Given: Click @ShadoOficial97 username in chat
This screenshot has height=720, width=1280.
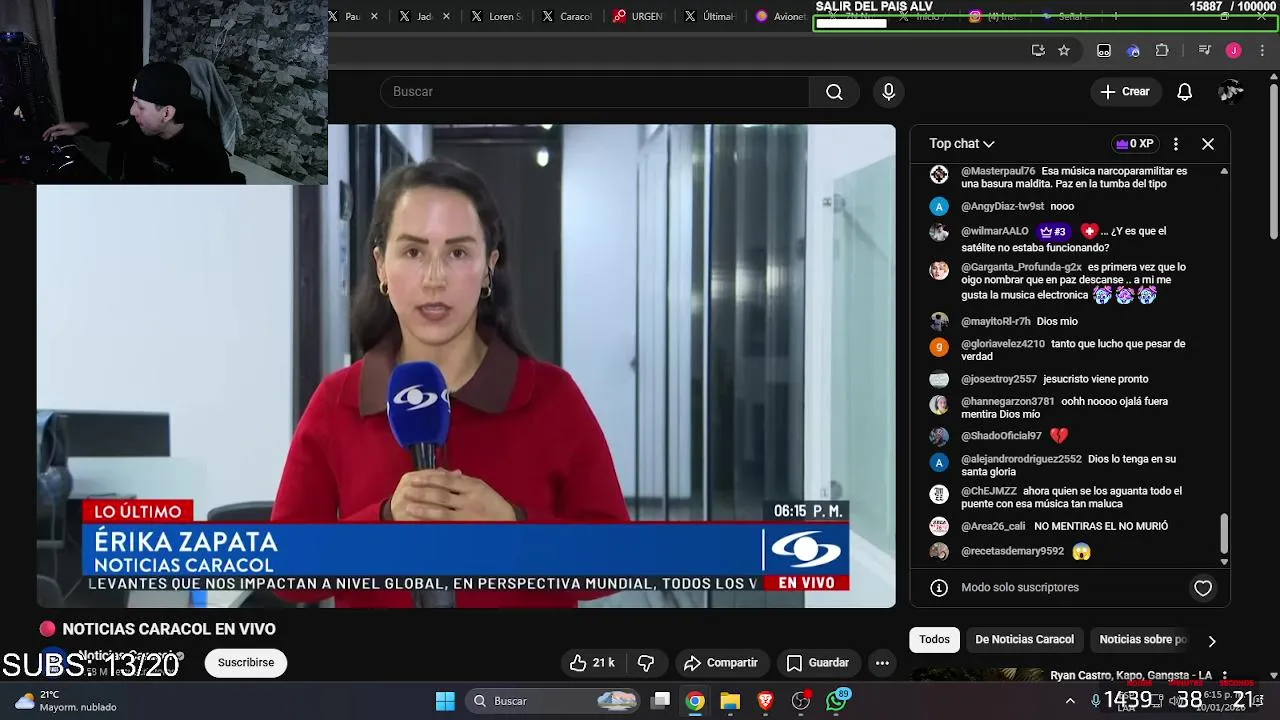Looking at the screenshot, I should (x=1001, y=436).
